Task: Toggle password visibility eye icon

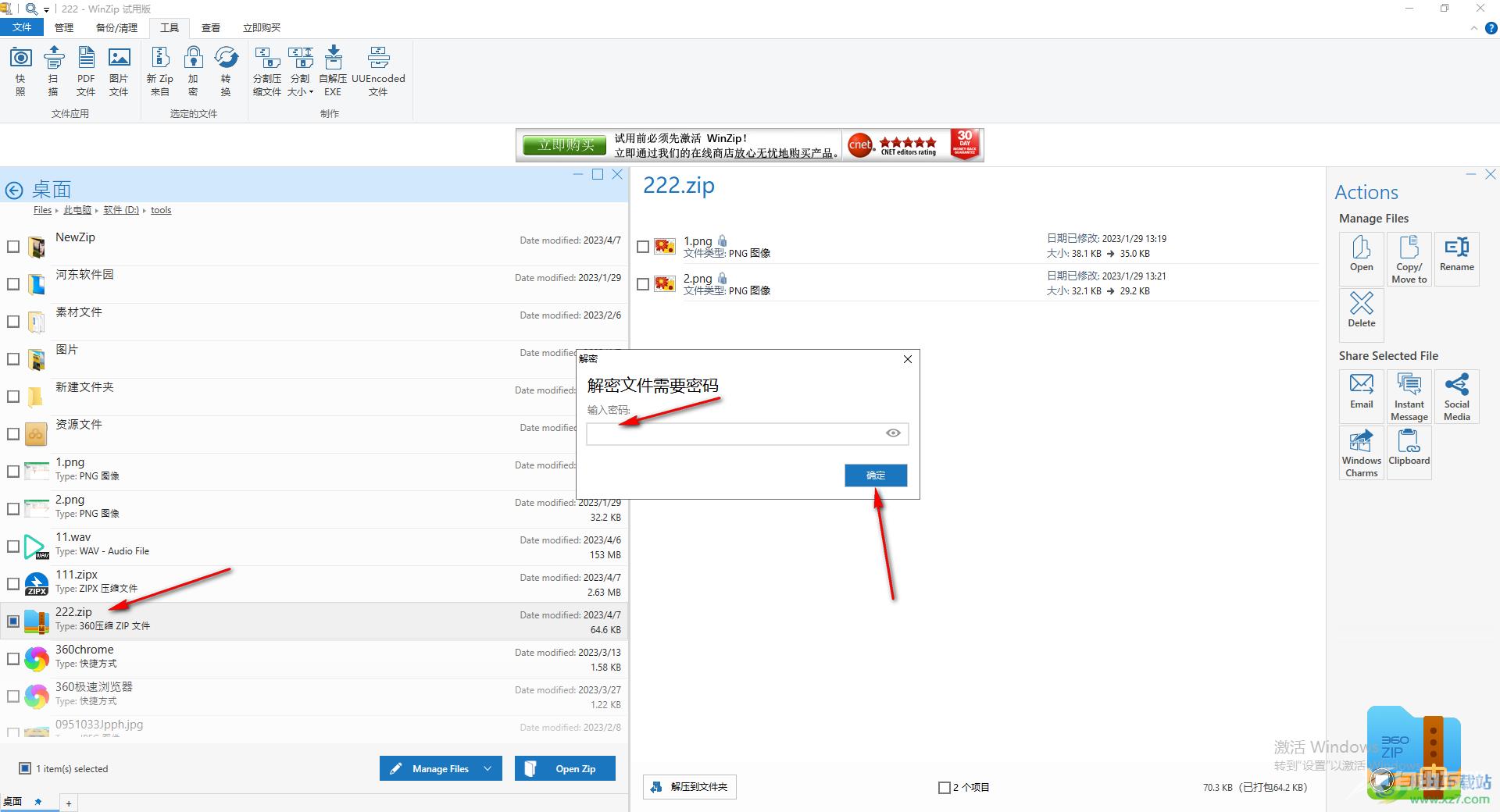Action: [x=893, y=433]
